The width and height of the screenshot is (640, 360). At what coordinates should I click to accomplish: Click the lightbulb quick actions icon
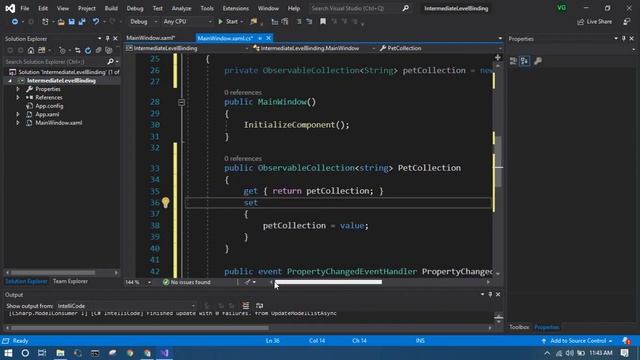(165, 202)
